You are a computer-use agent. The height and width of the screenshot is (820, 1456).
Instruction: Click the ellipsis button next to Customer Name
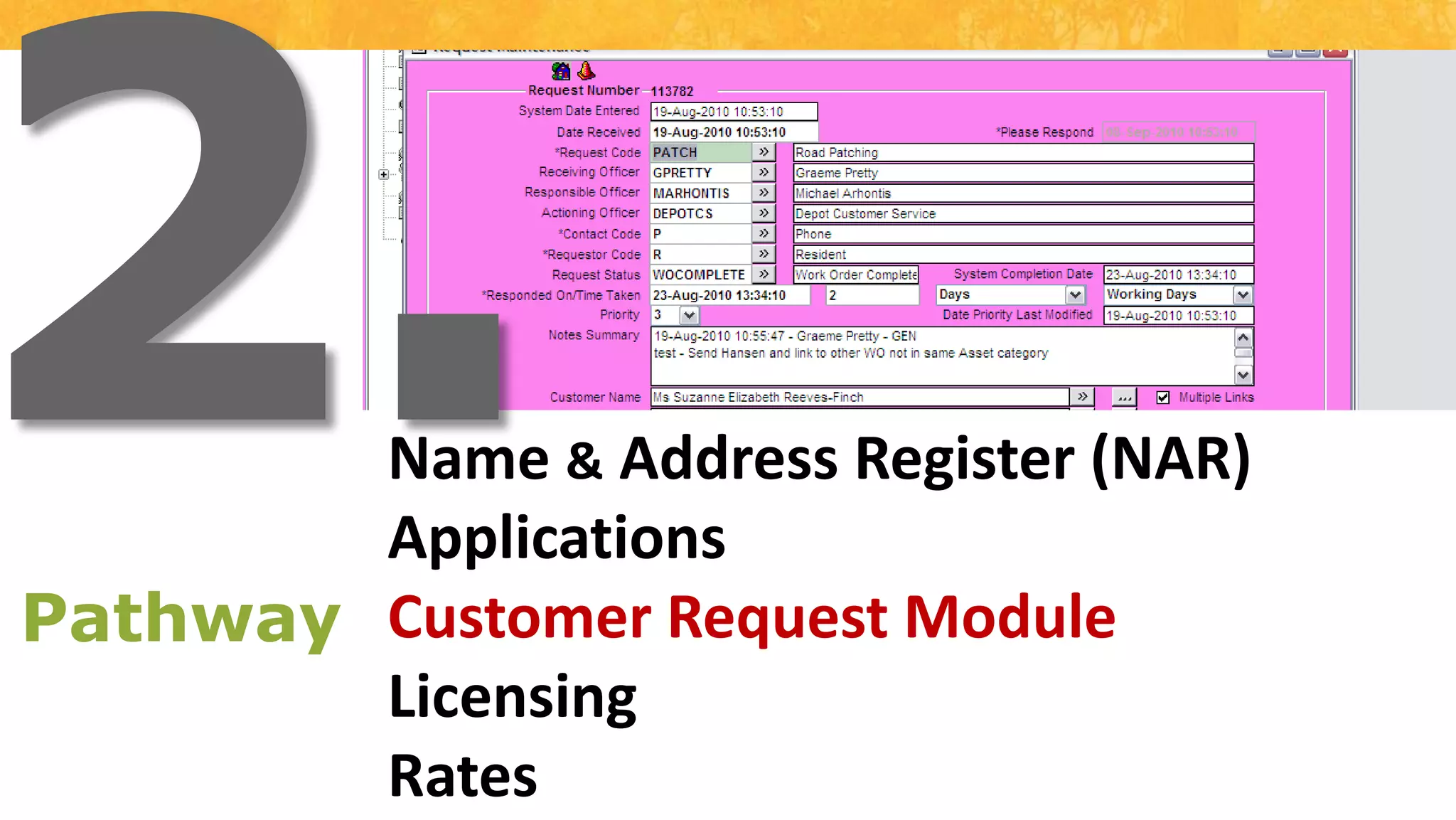(1124, 397)
